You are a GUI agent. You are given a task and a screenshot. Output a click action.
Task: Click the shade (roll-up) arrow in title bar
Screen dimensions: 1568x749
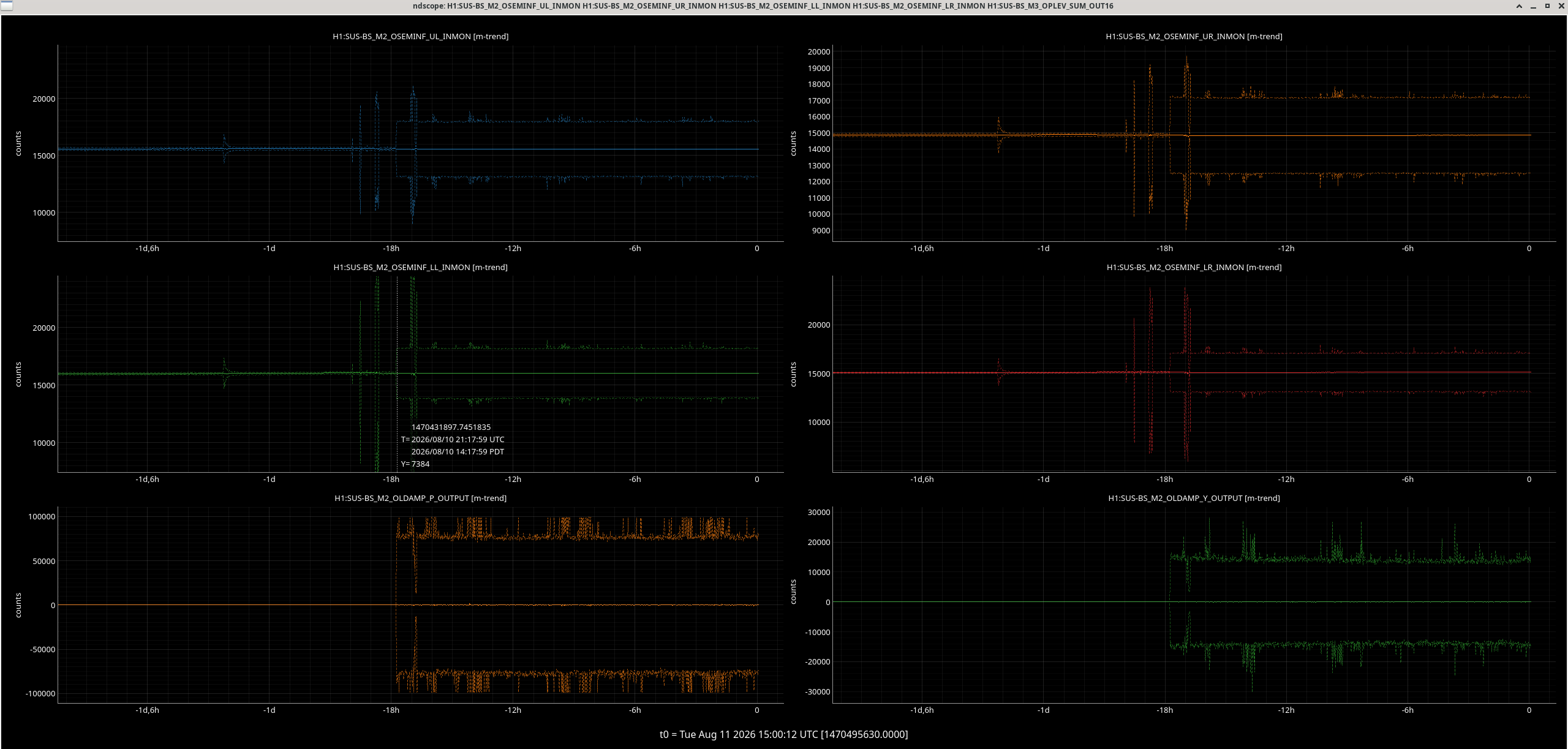click(1519, 6)
